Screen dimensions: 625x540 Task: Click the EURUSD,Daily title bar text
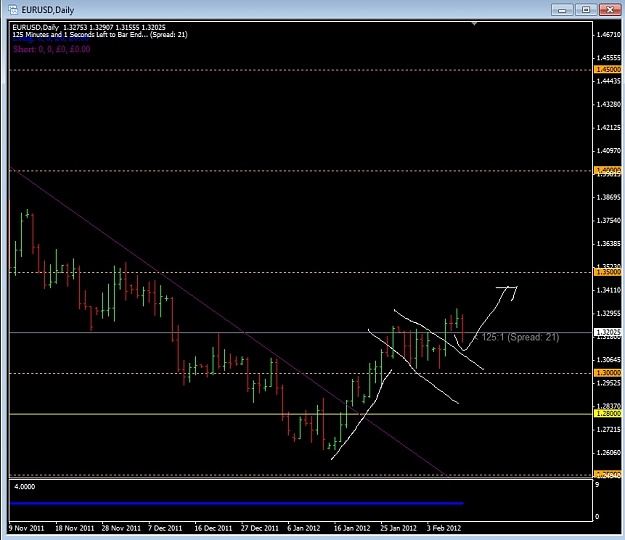tap(47, 10)
